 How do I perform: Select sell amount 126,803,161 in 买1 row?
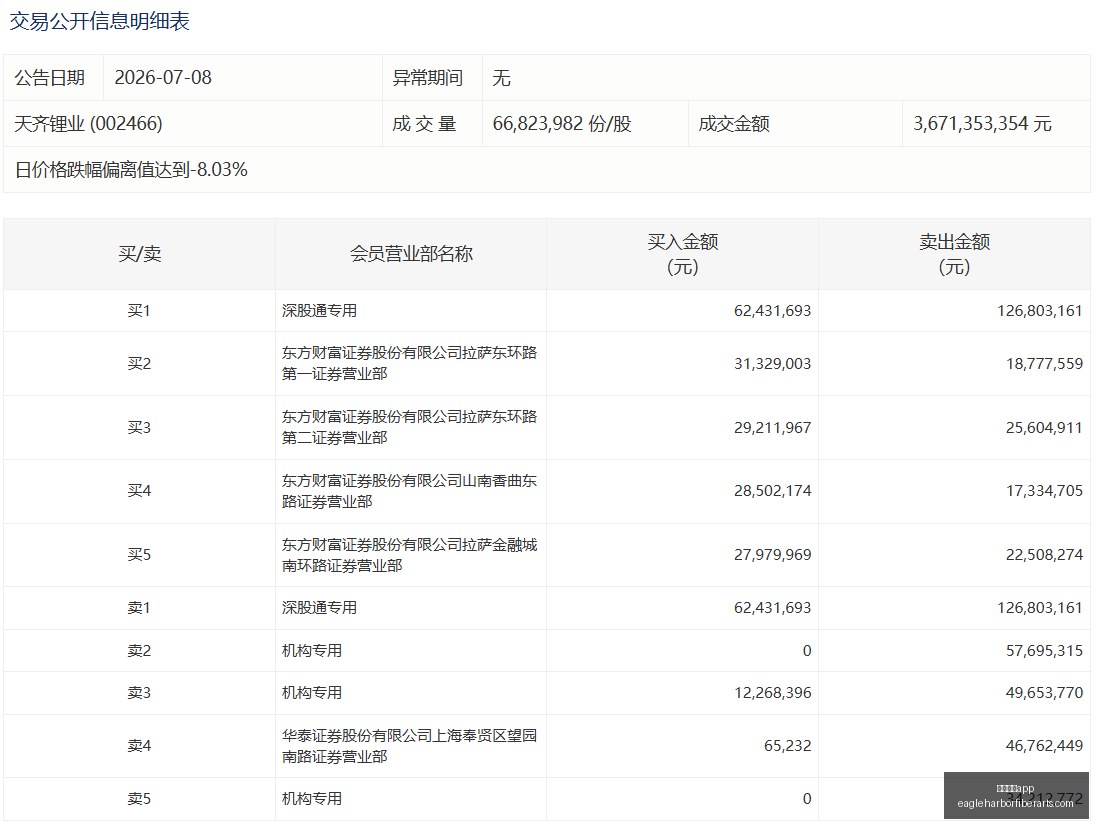[1040, 310]
